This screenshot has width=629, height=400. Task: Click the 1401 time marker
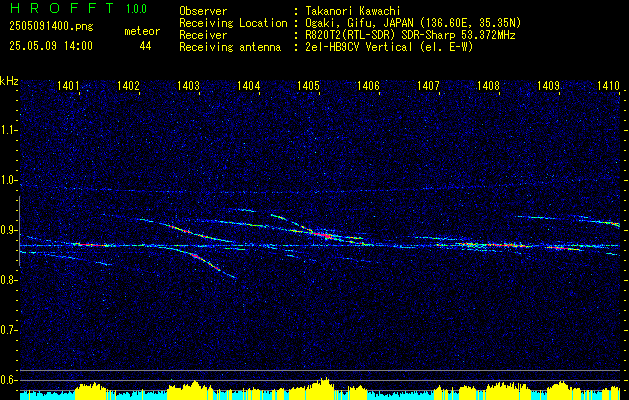point(68,85)
